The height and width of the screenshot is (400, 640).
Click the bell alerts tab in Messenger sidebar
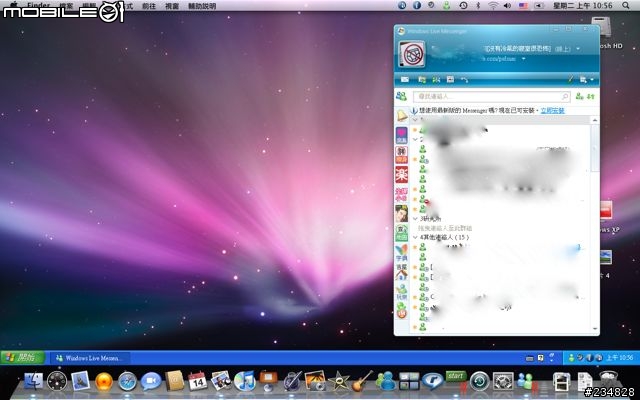click(402, 116)
